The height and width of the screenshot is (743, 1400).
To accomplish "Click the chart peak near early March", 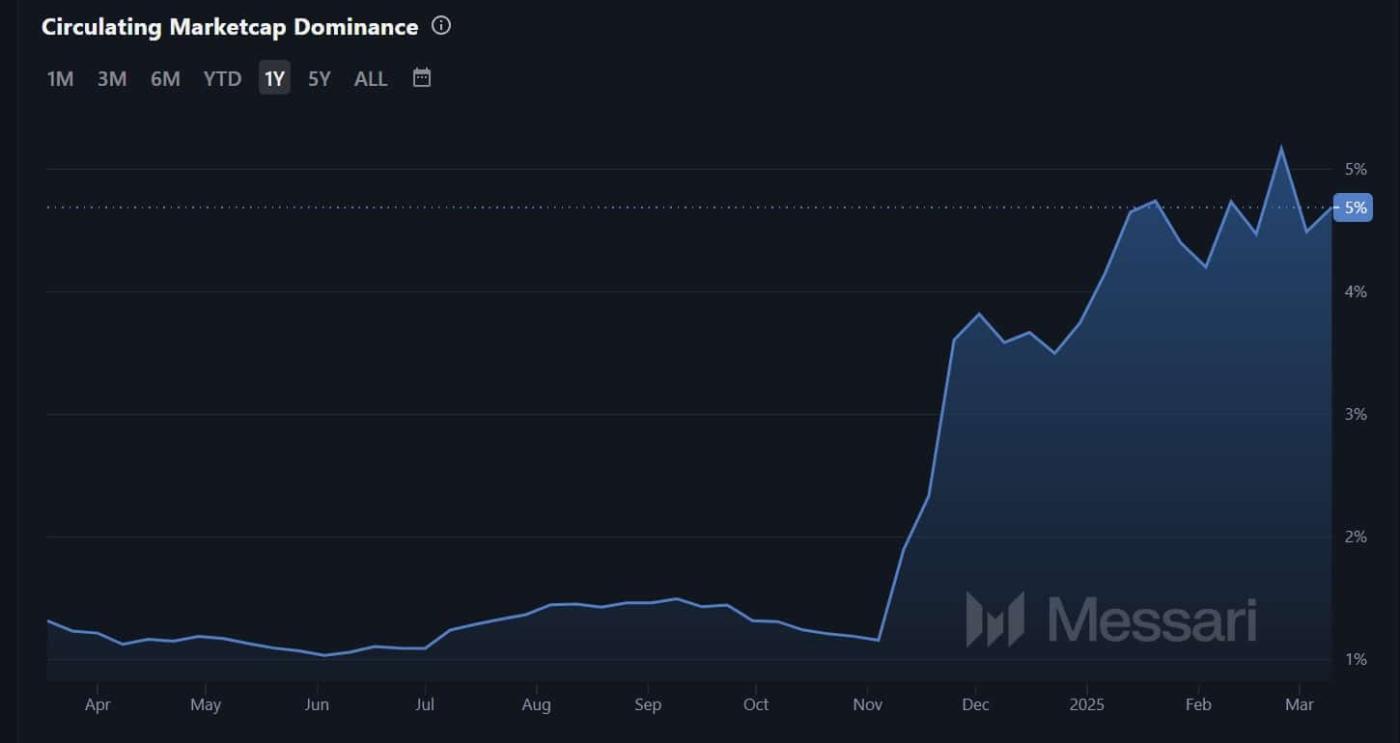I will tap(1282, 148).
